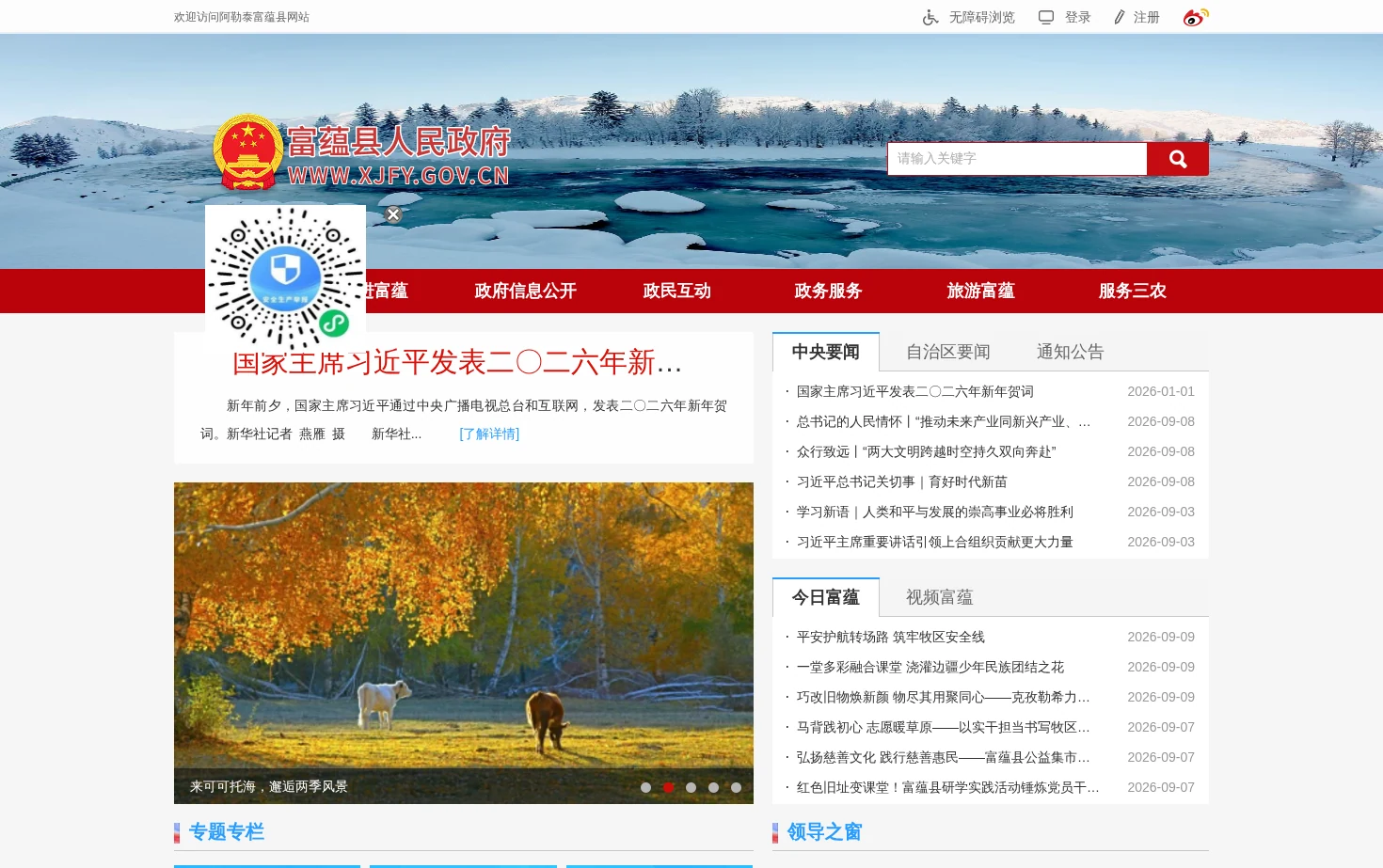
Task: Open news 巧改旧物焕新颜 article
Action: 944,697
